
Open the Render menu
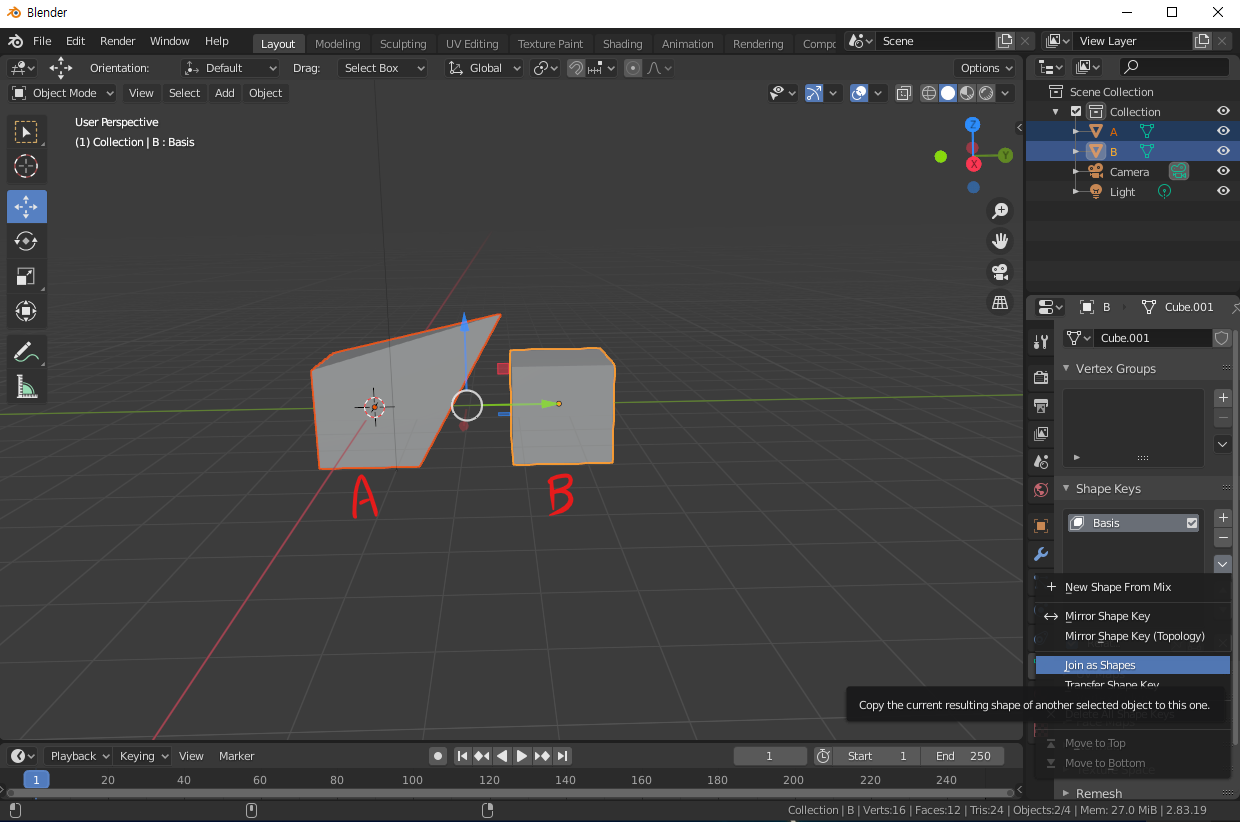click(118, 41)
